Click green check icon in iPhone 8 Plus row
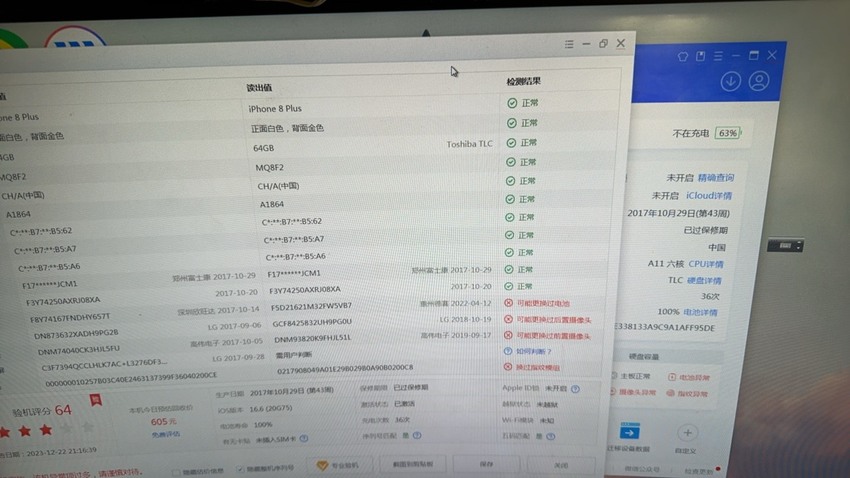 tap(512, 103)
